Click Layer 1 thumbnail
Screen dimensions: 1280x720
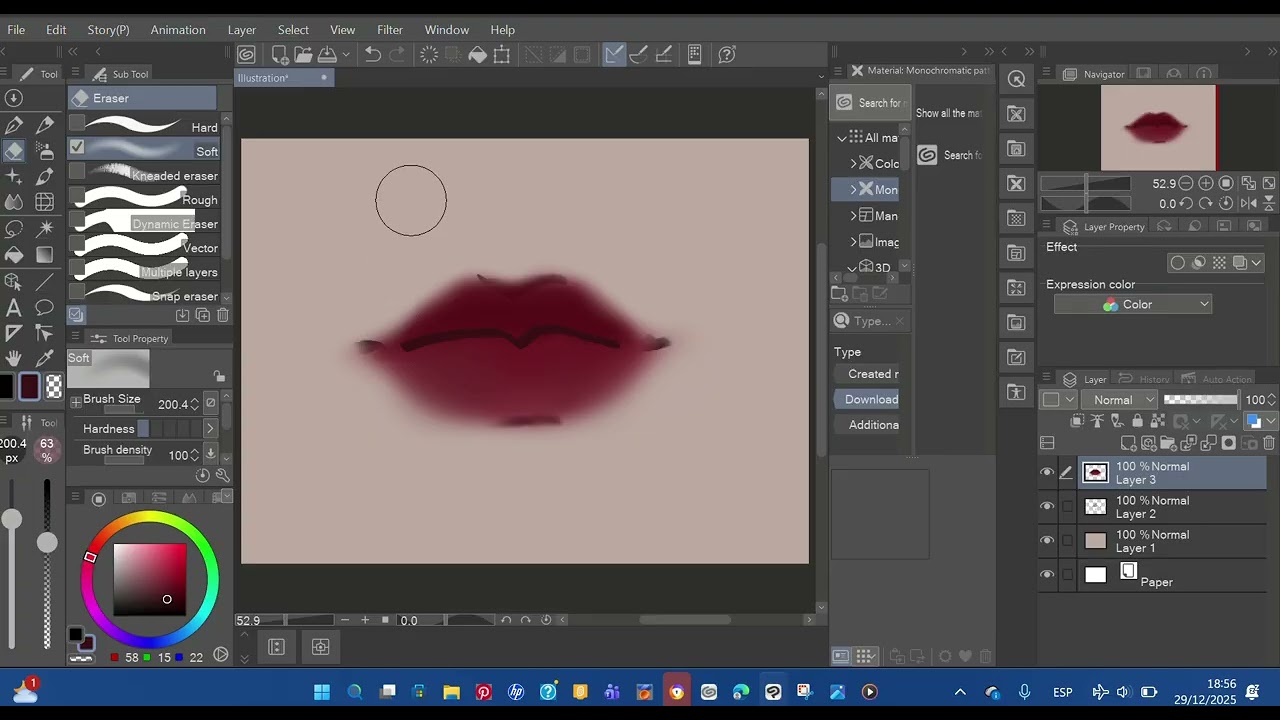1096,541
